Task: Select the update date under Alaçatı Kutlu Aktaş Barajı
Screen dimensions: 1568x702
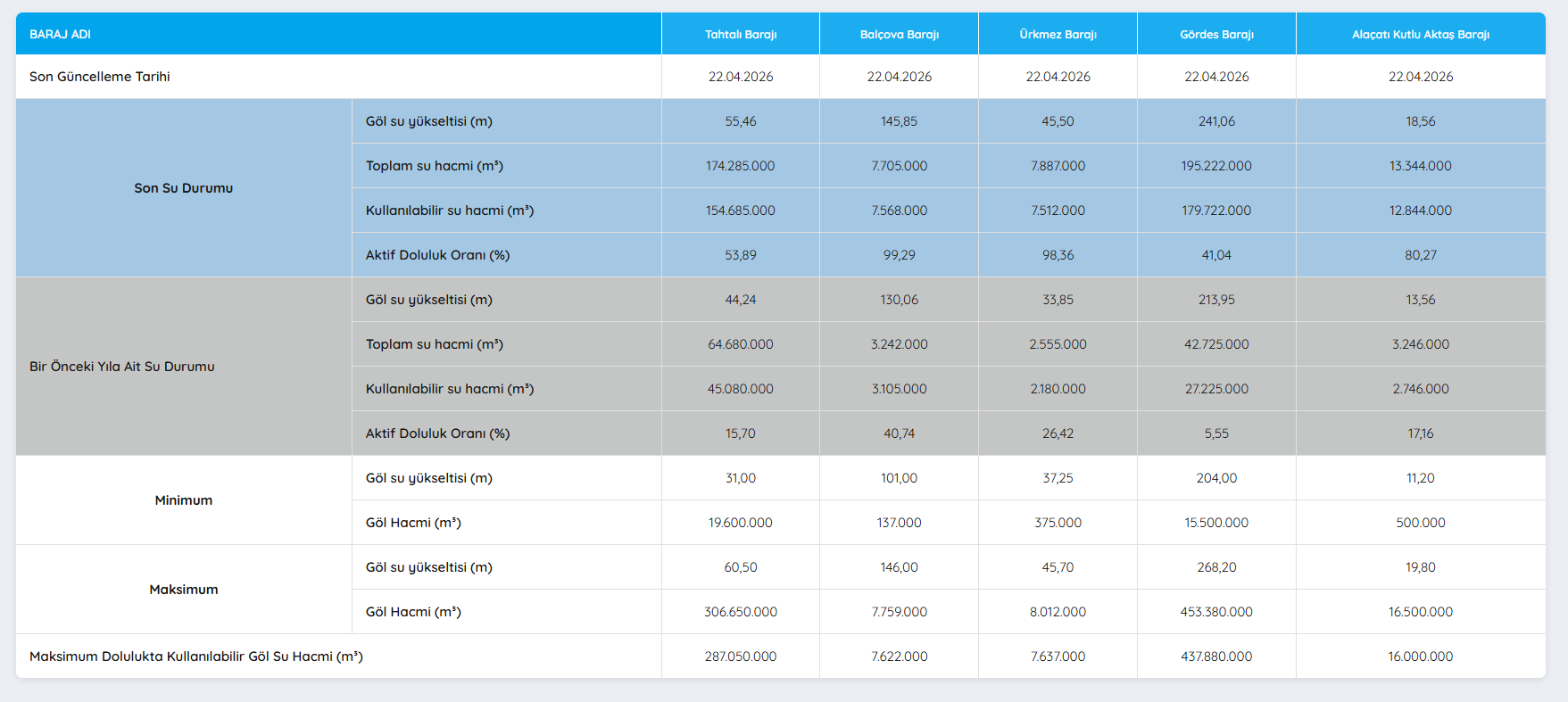Action: point(1420,77)
